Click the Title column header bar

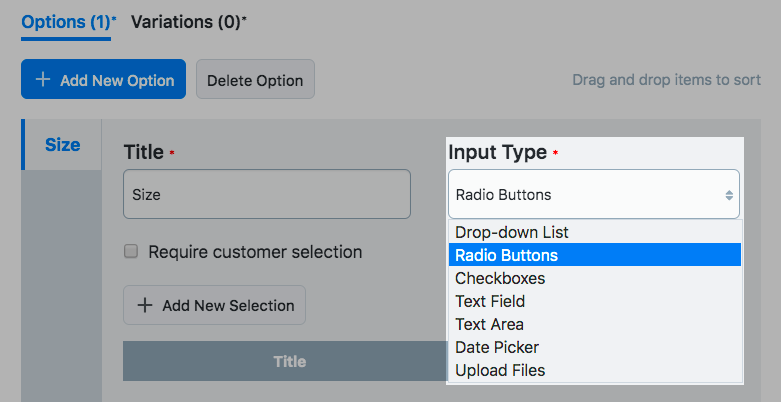pyautogui.click(x=289, y=361)
